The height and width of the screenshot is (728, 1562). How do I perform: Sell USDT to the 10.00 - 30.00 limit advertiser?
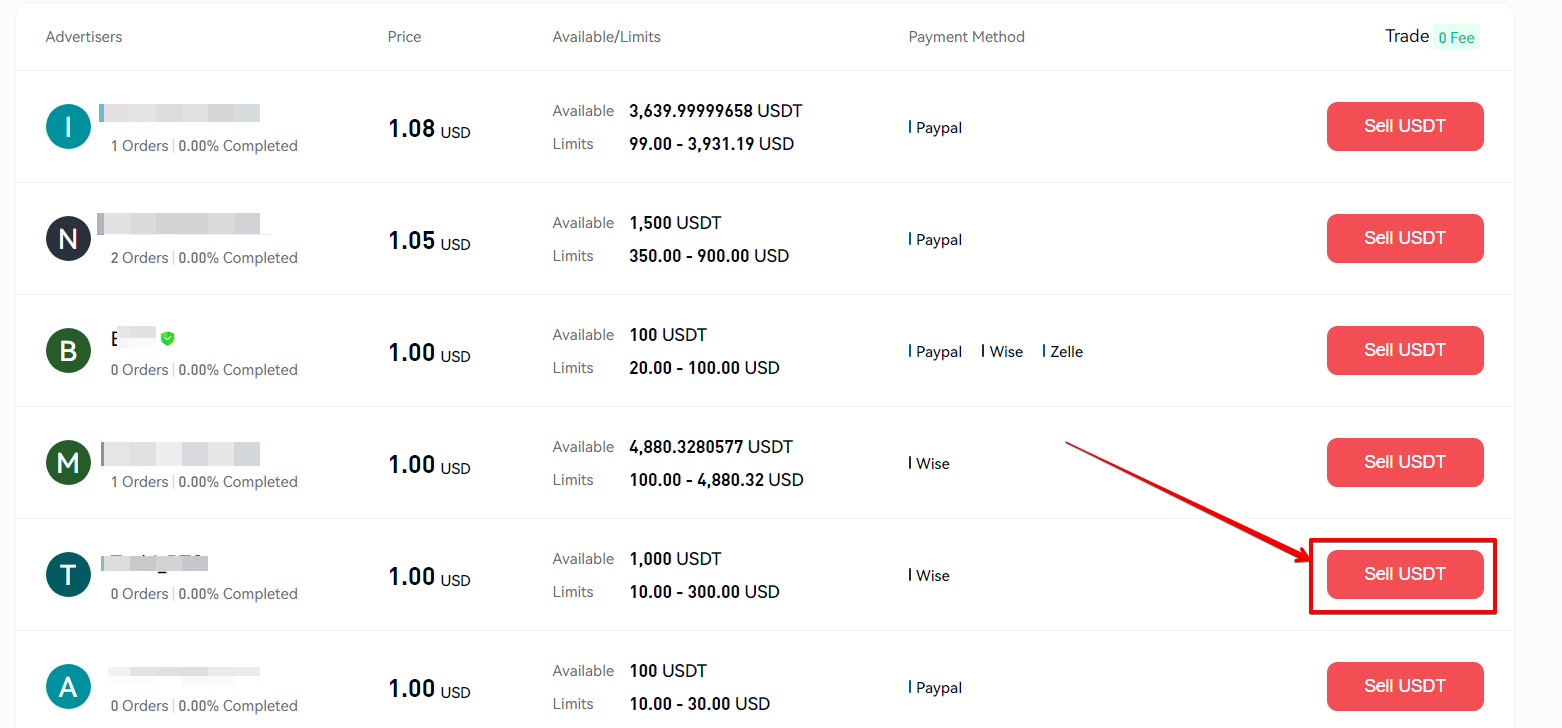1405,686
